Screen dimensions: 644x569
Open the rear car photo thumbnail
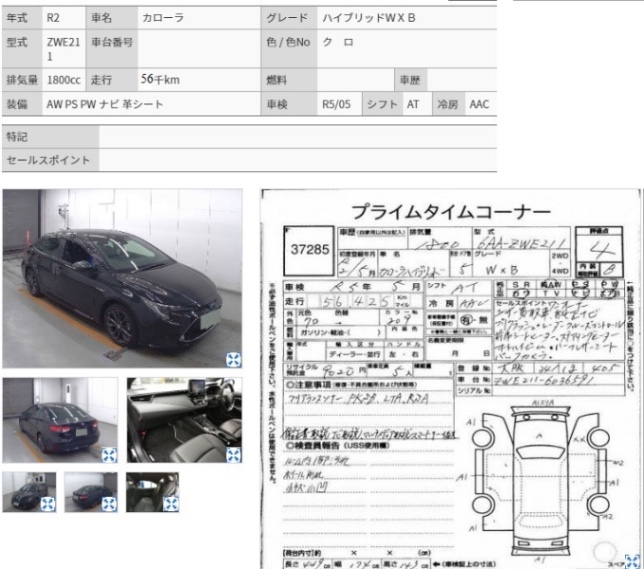[x=60, y=420]
